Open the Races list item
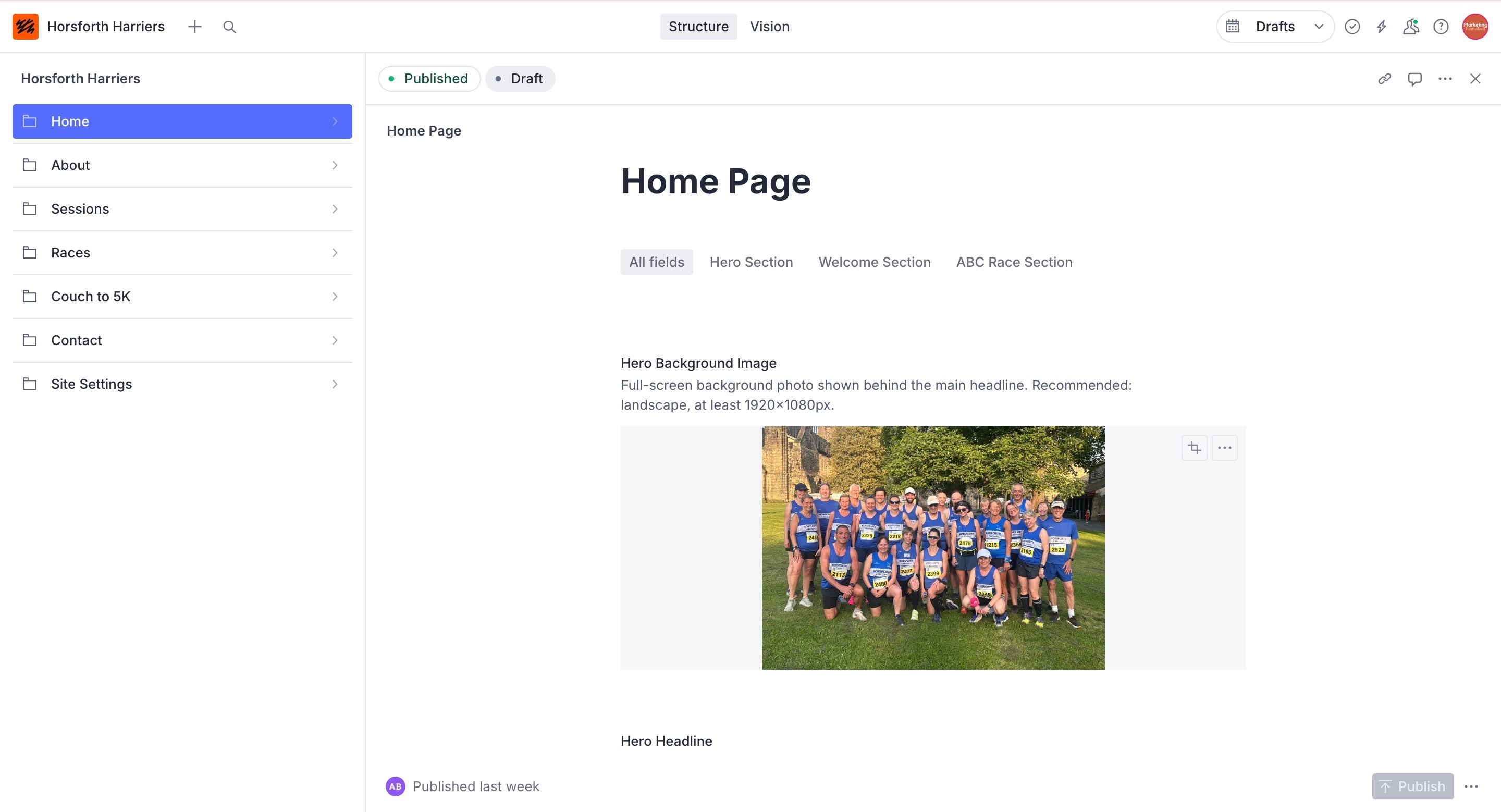 tap(182, 252)
